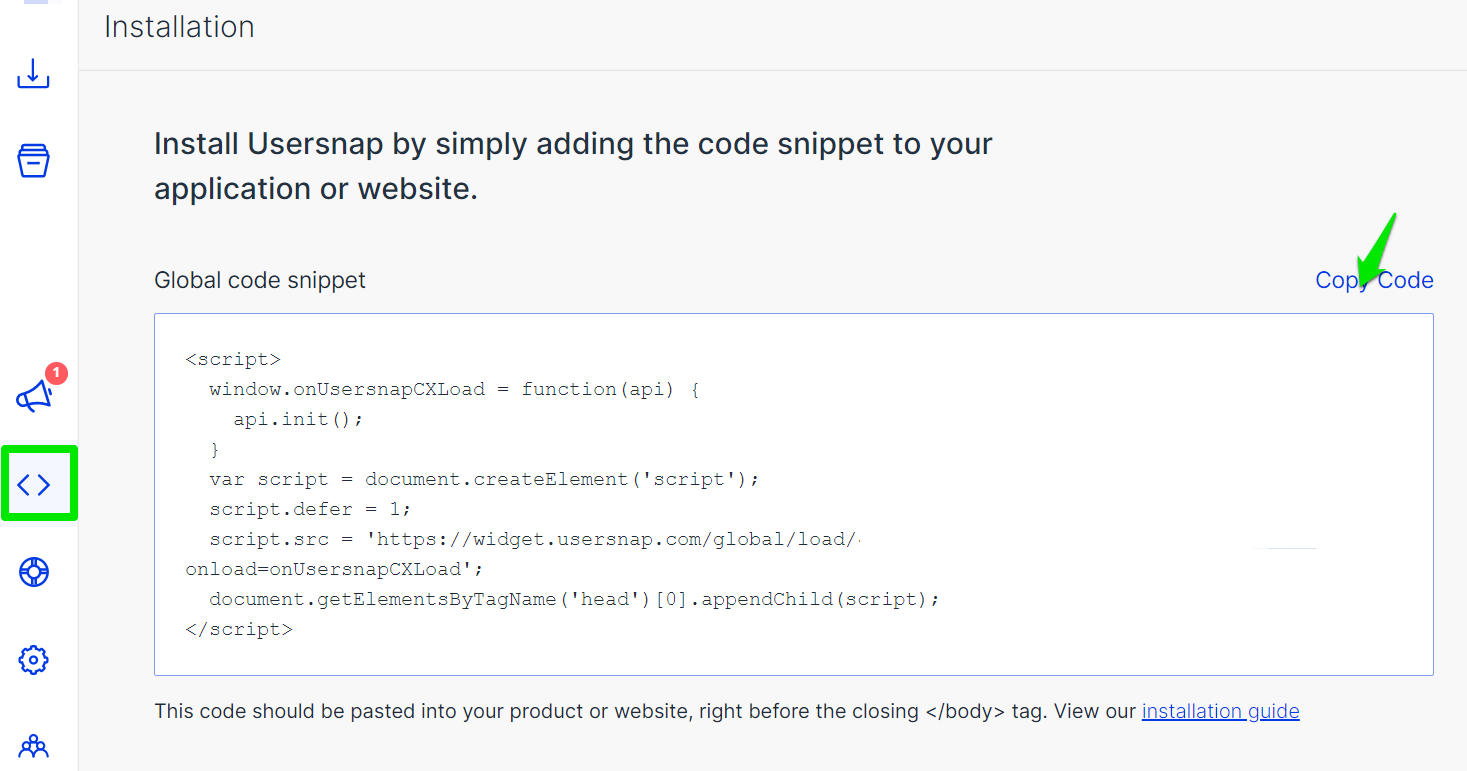Click the Copy Code link
Viewport: 1467px width, 771px height.
pyautogui.click(x=1374, y=281)
